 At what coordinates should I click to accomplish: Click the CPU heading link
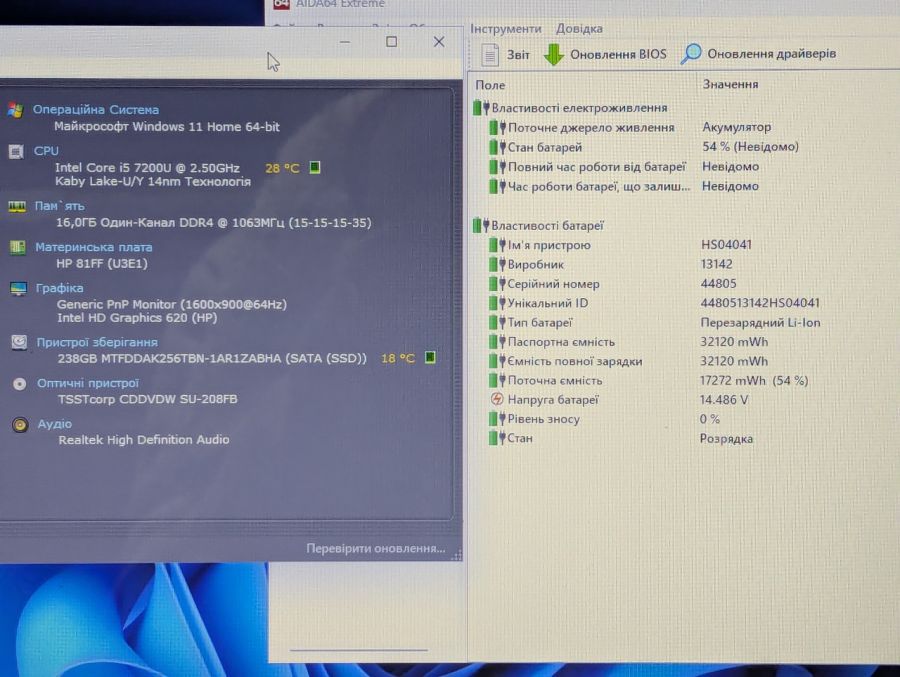[46, 150]
